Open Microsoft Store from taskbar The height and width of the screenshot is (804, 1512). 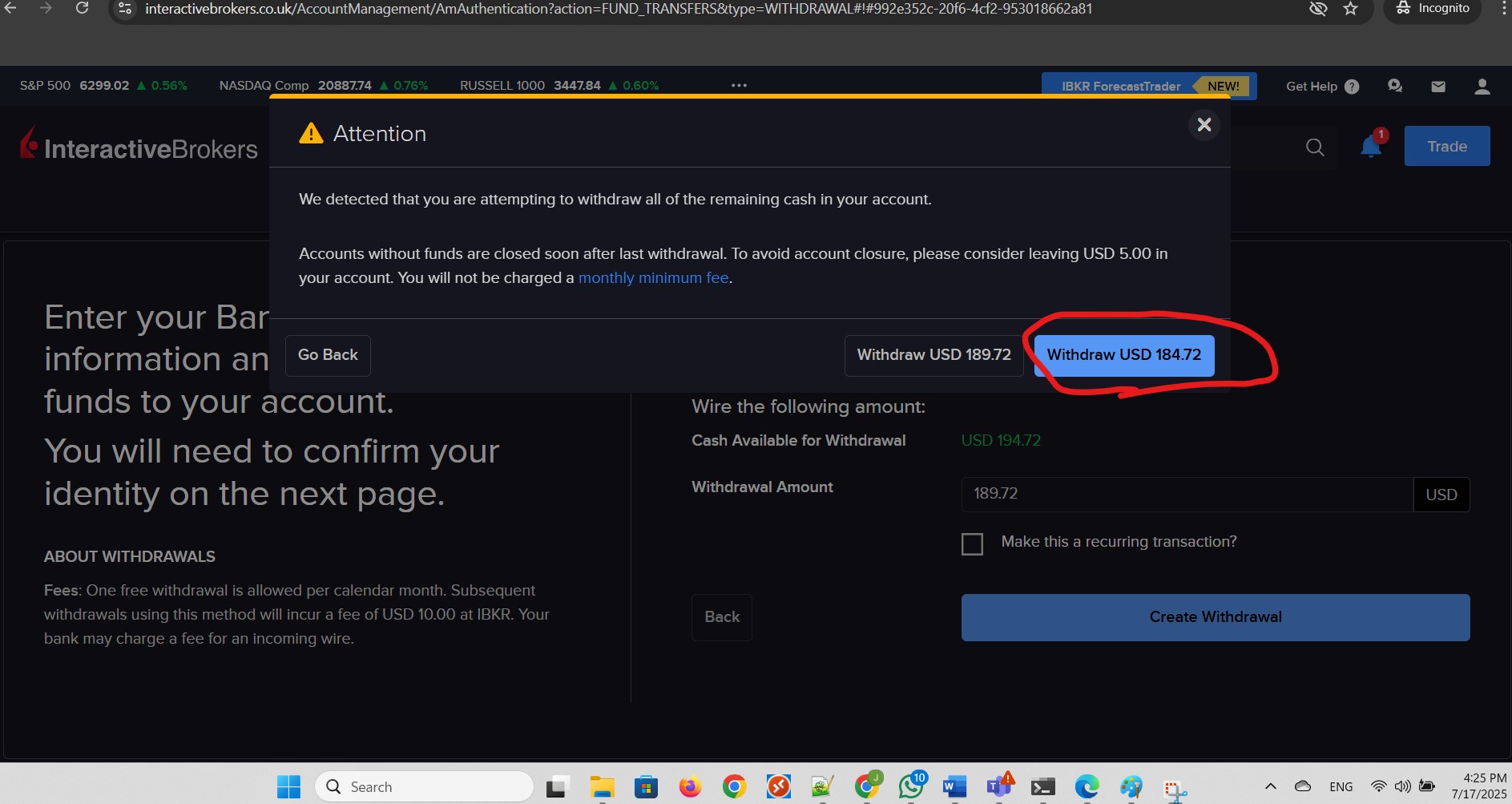click(646, 787)
